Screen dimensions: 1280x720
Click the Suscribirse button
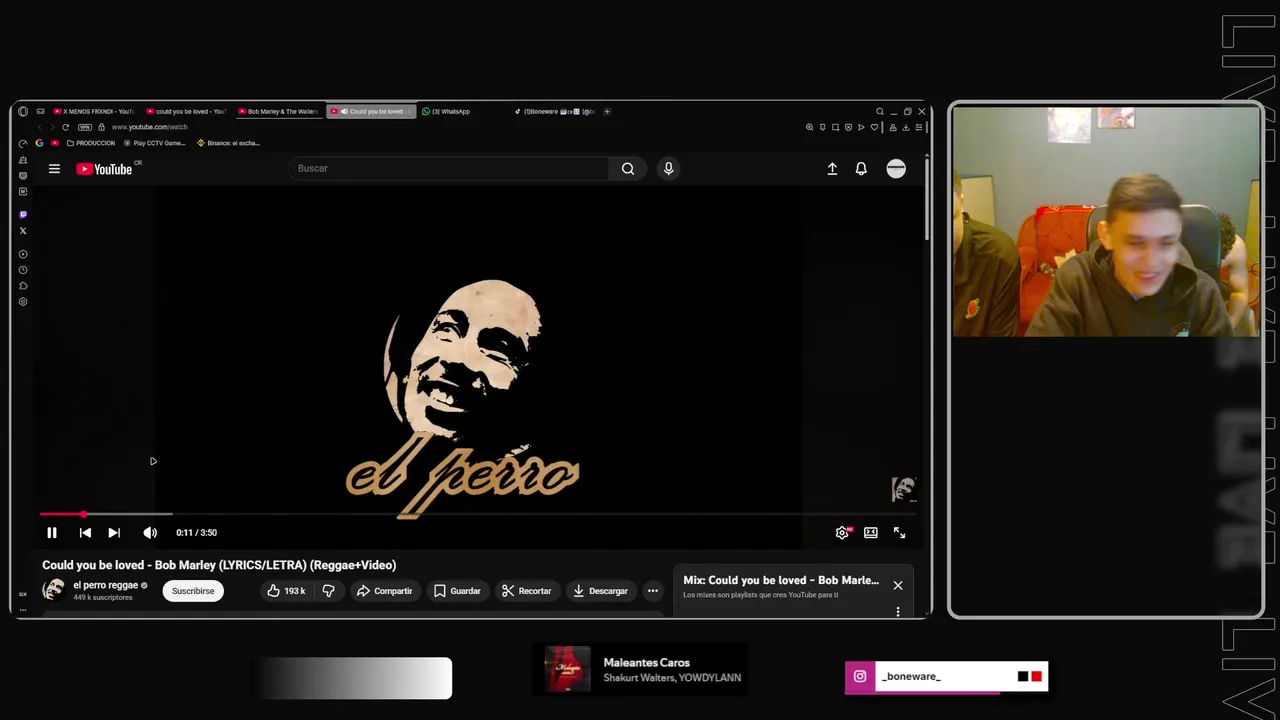(193, 591)
